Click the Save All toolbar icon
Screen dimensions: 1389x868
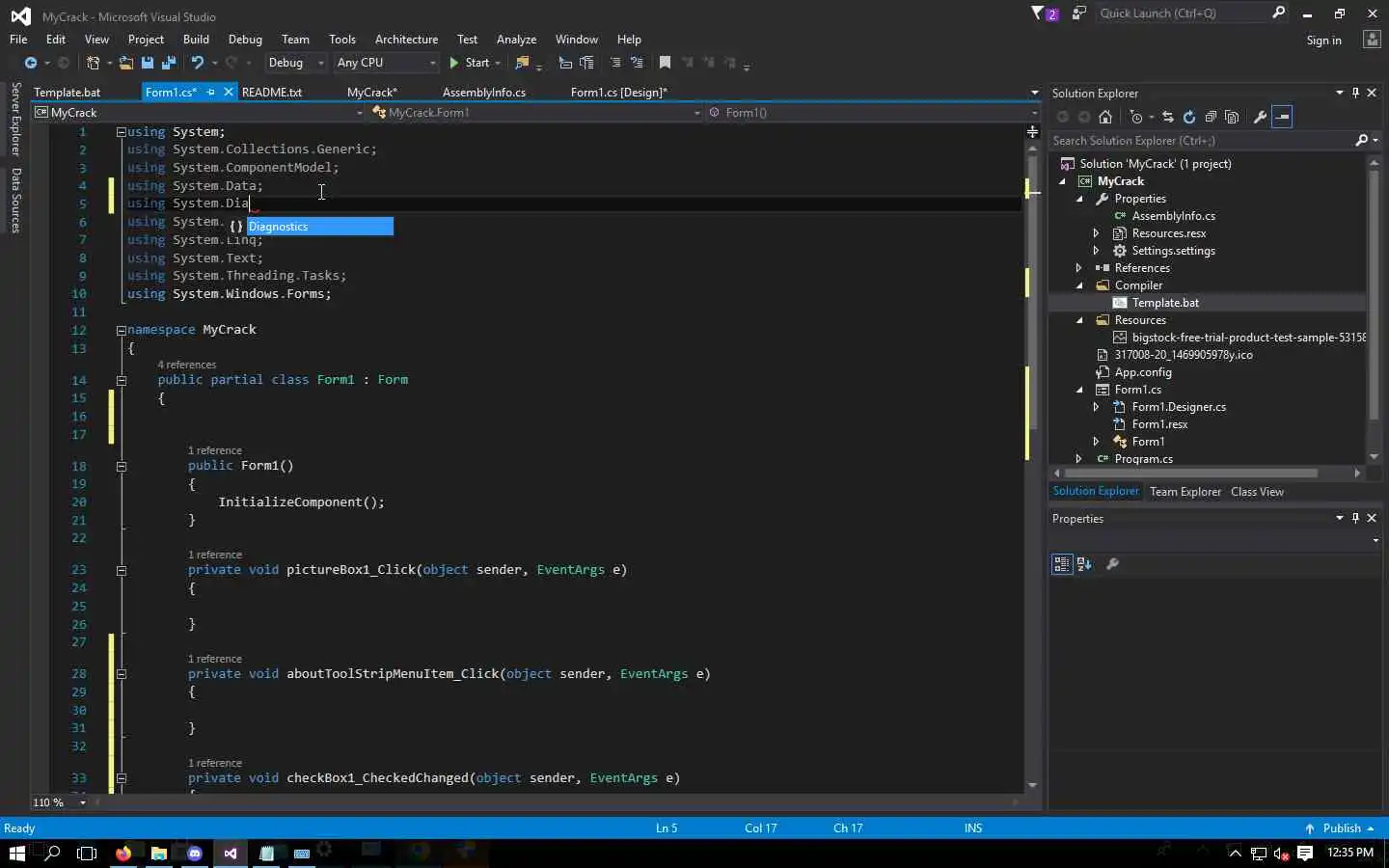click(x=169, y=63)
